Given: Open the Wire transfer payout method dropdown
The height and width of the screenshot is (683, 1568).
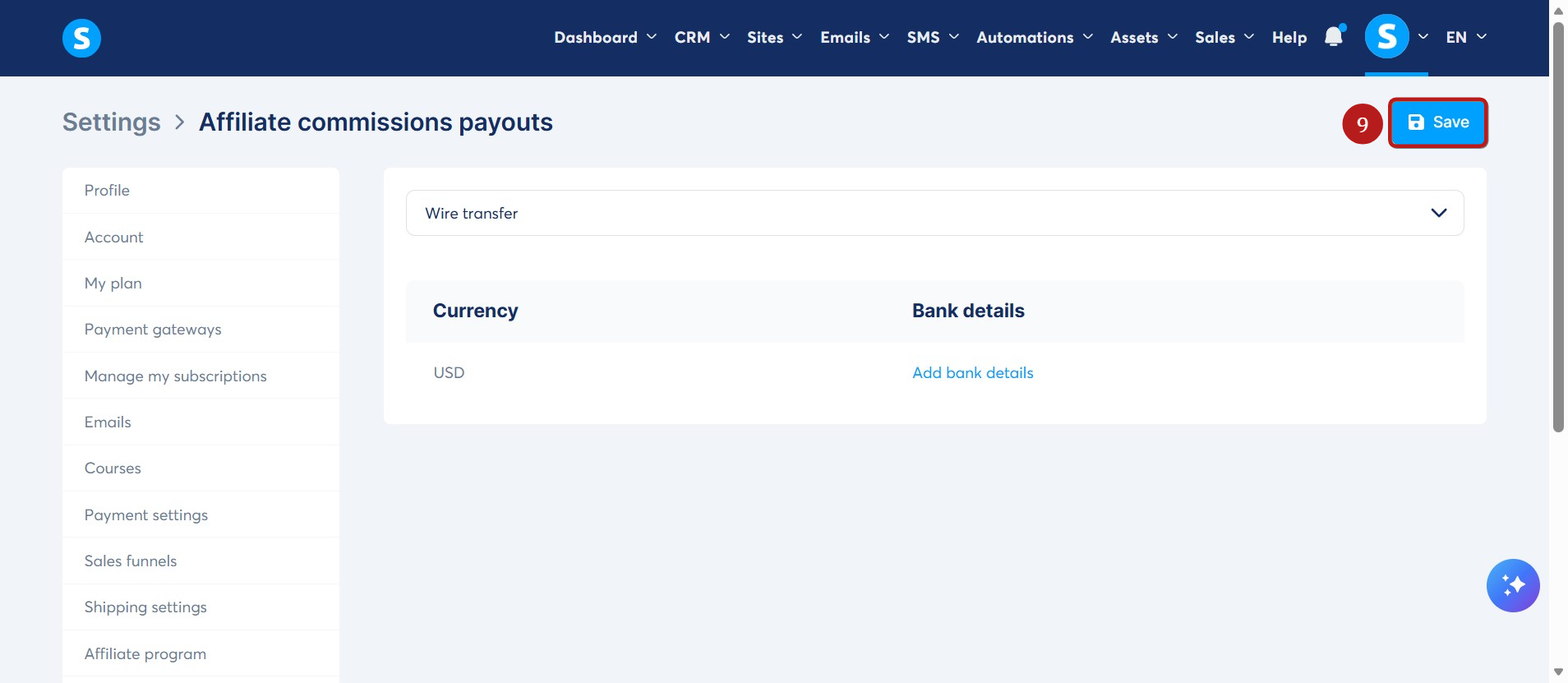Looking at the screenshot, I should point(934,213).
